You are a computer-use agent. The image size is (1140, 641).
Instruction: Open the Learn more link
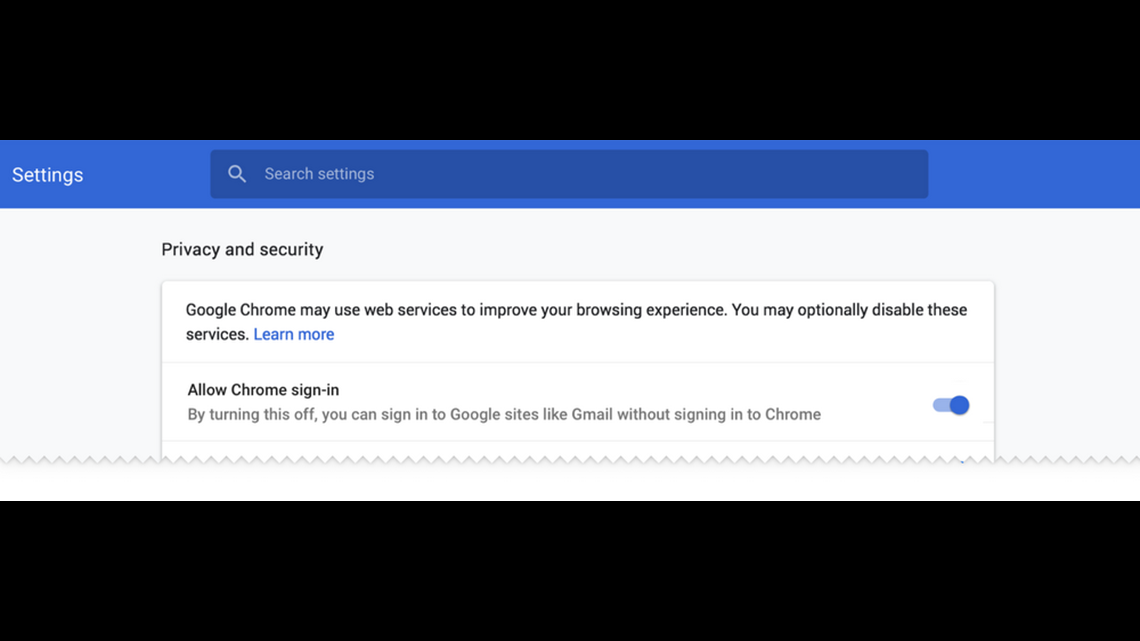[x=294, y=334]
